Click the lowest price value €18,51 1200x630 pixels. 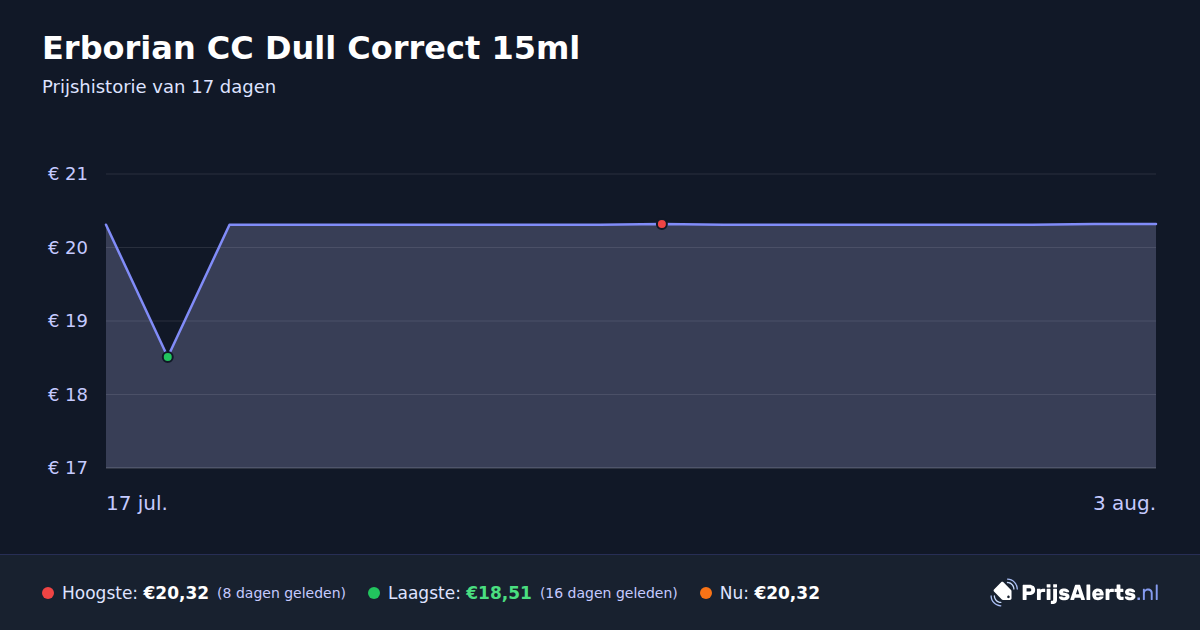[x=498, y=593]
